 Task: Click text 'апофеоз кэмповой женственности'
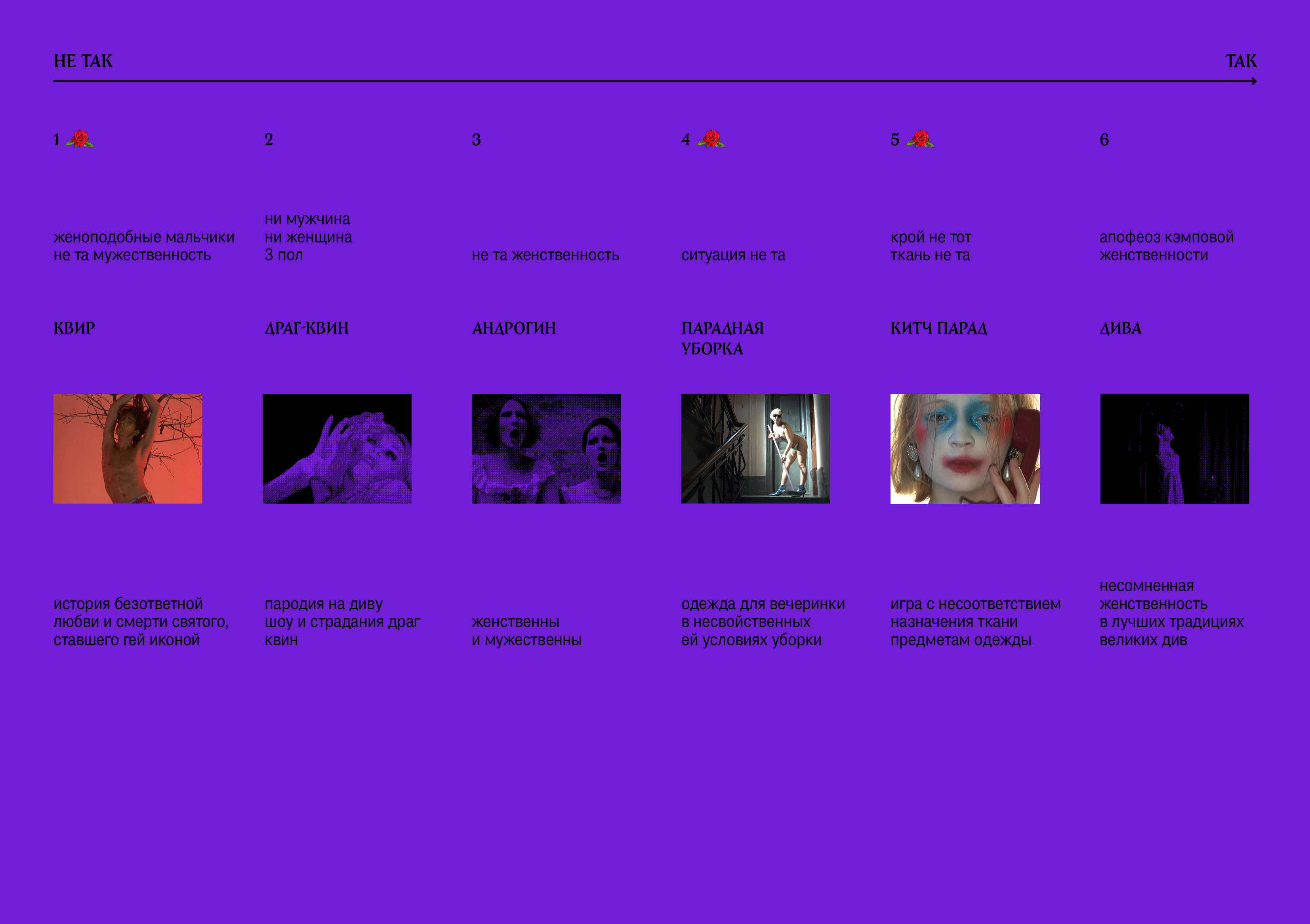pos(1167,246)
